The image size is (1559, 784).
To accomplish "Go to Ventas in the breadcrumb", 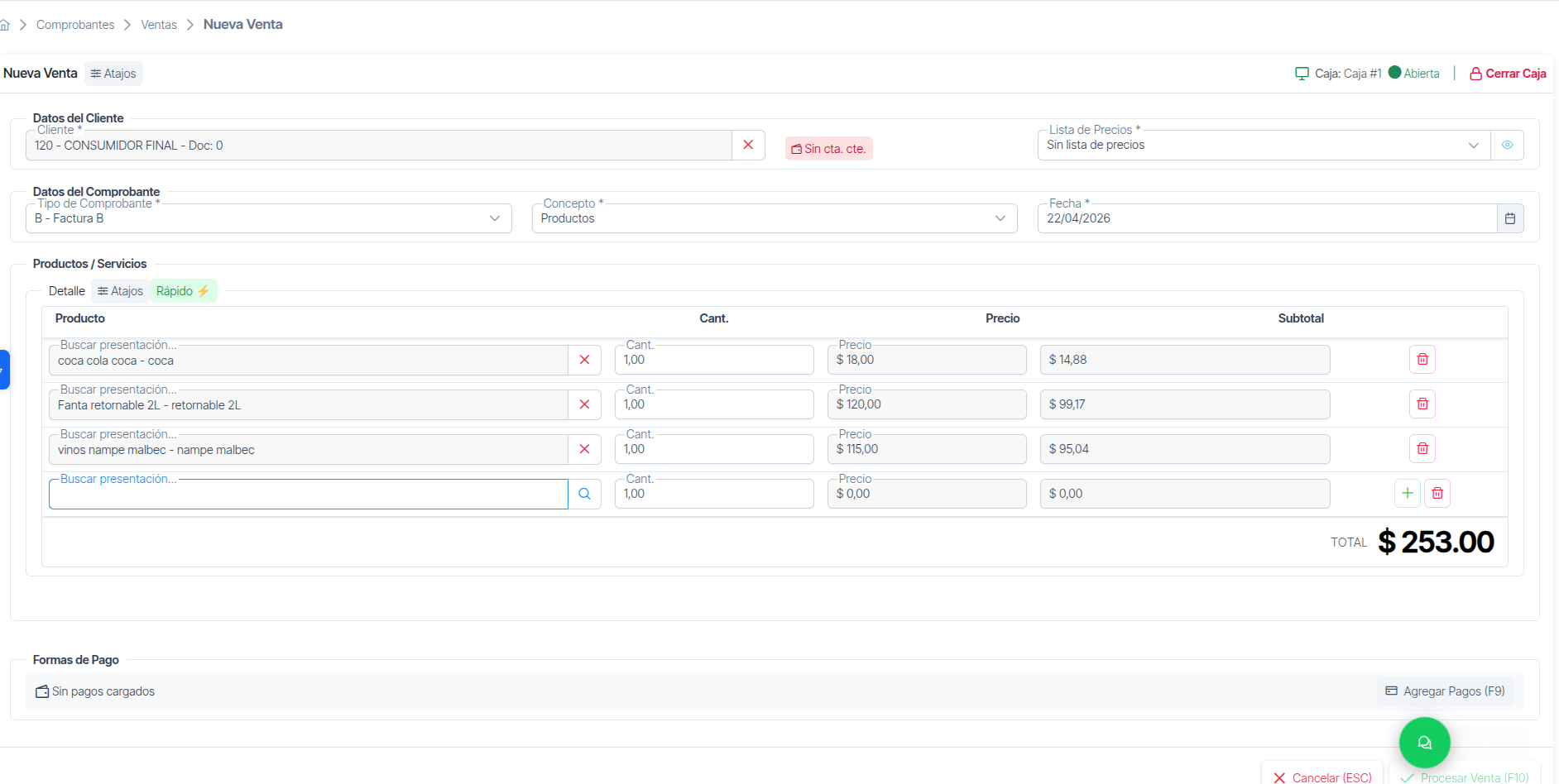I will [x=159, y=25].
